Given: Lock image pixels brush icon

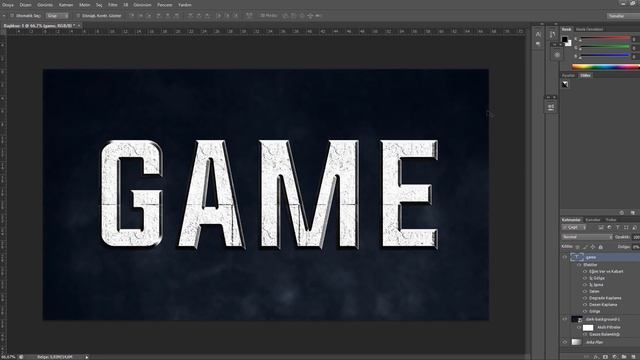Looking at the screenshot, I should 585,247.
